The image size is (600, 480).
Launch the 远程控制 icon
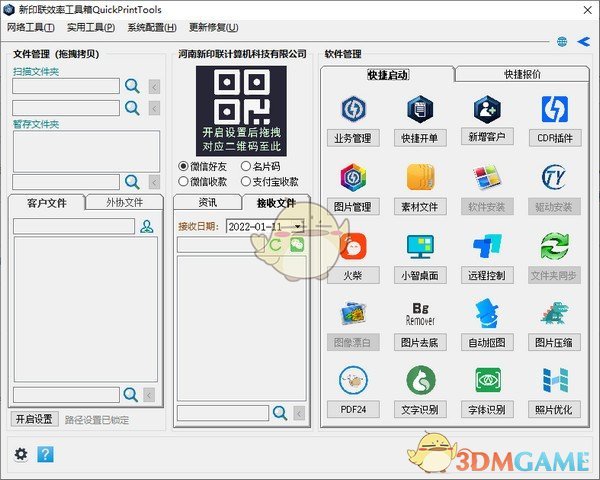click(487, 245)
